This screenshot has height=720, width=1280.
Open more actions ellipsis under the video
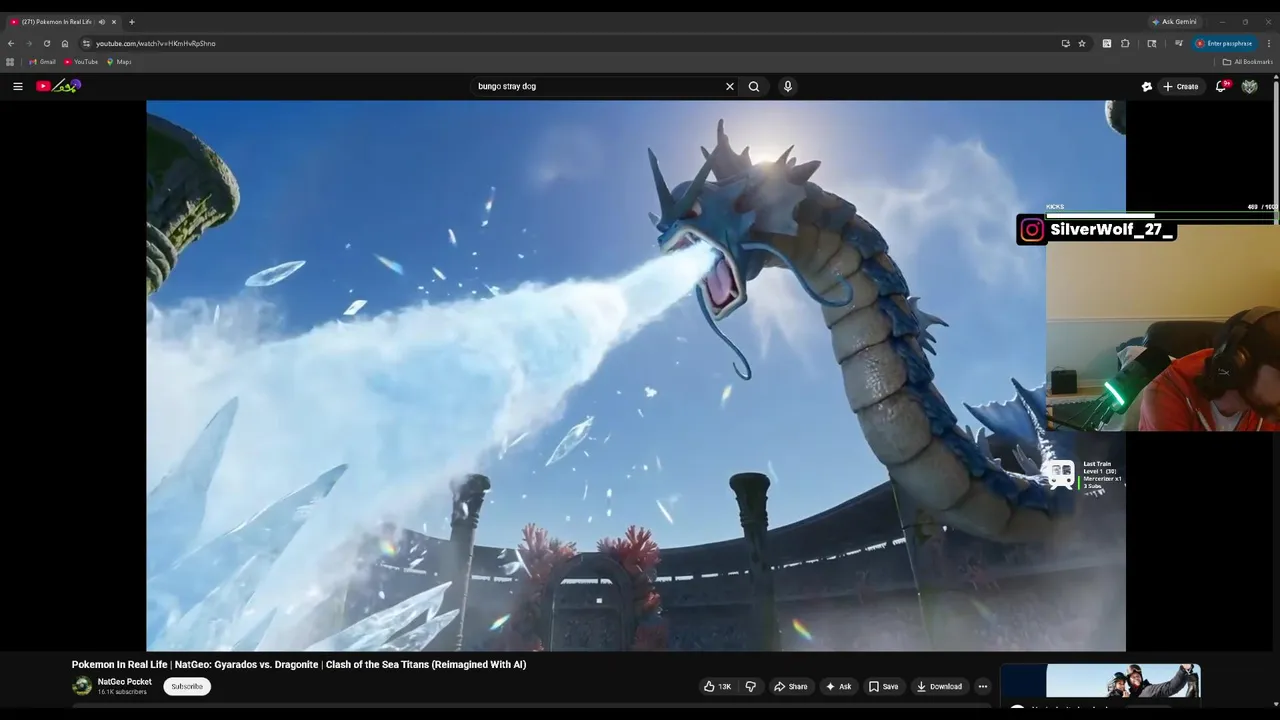click(x=983, y=686)
